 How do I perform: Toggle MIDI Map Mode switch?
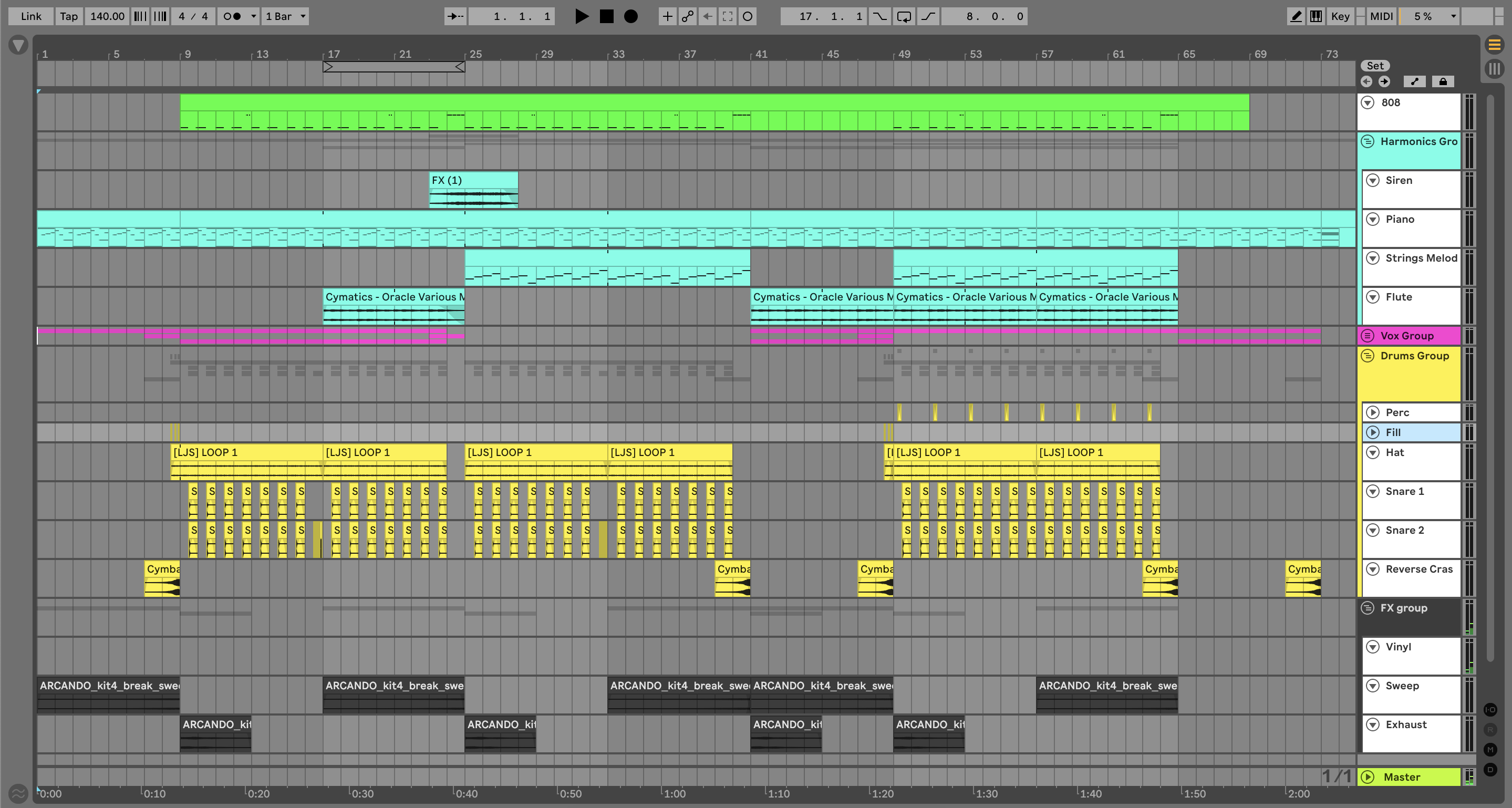[x=1381, y=16]
